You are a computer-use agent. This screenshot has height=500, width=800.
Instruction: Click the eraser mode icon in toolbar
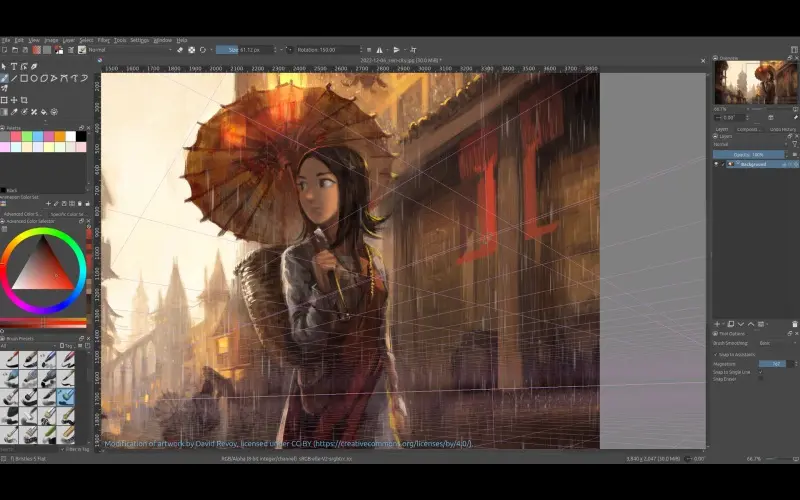point(179,49)
